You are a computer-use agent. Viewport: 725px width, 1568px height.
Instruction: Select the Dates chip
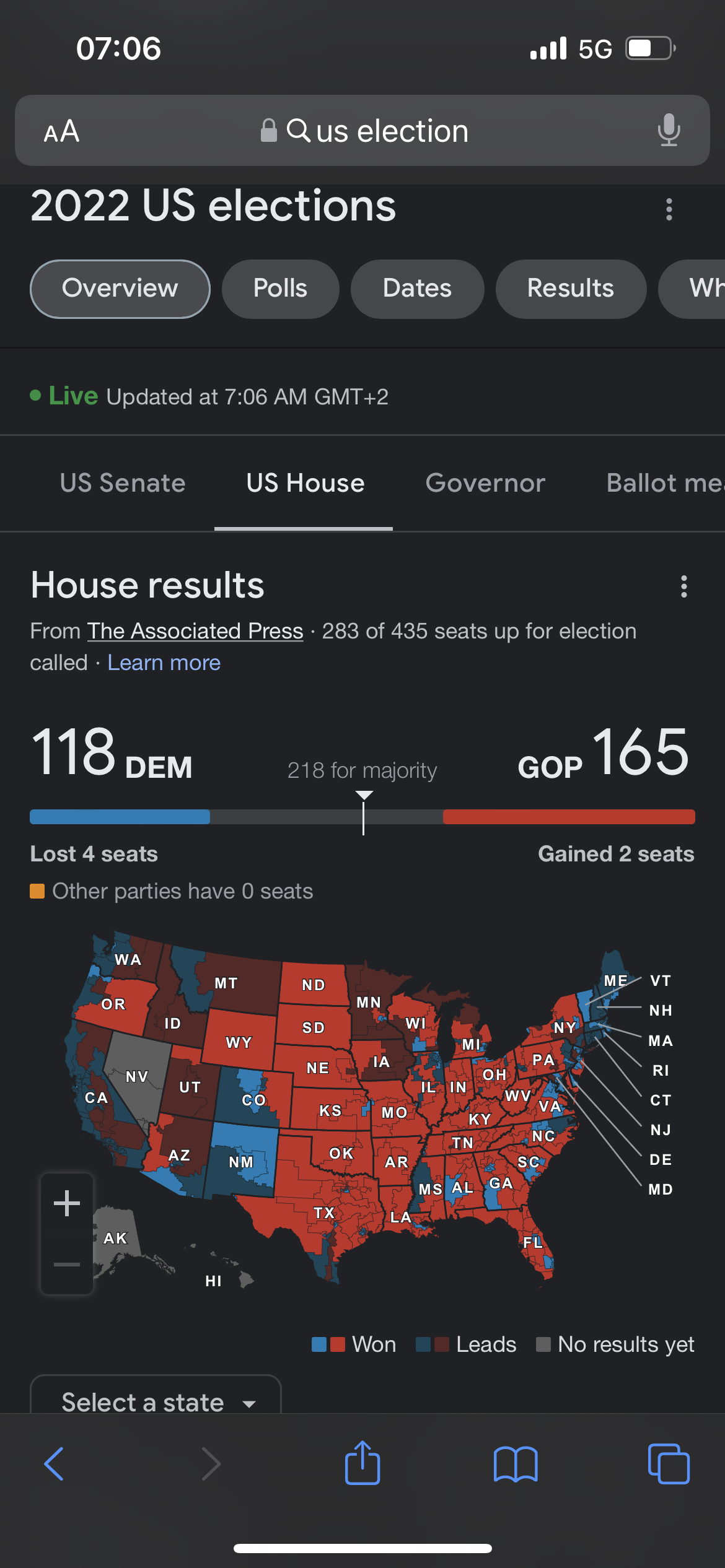point(417,289)
